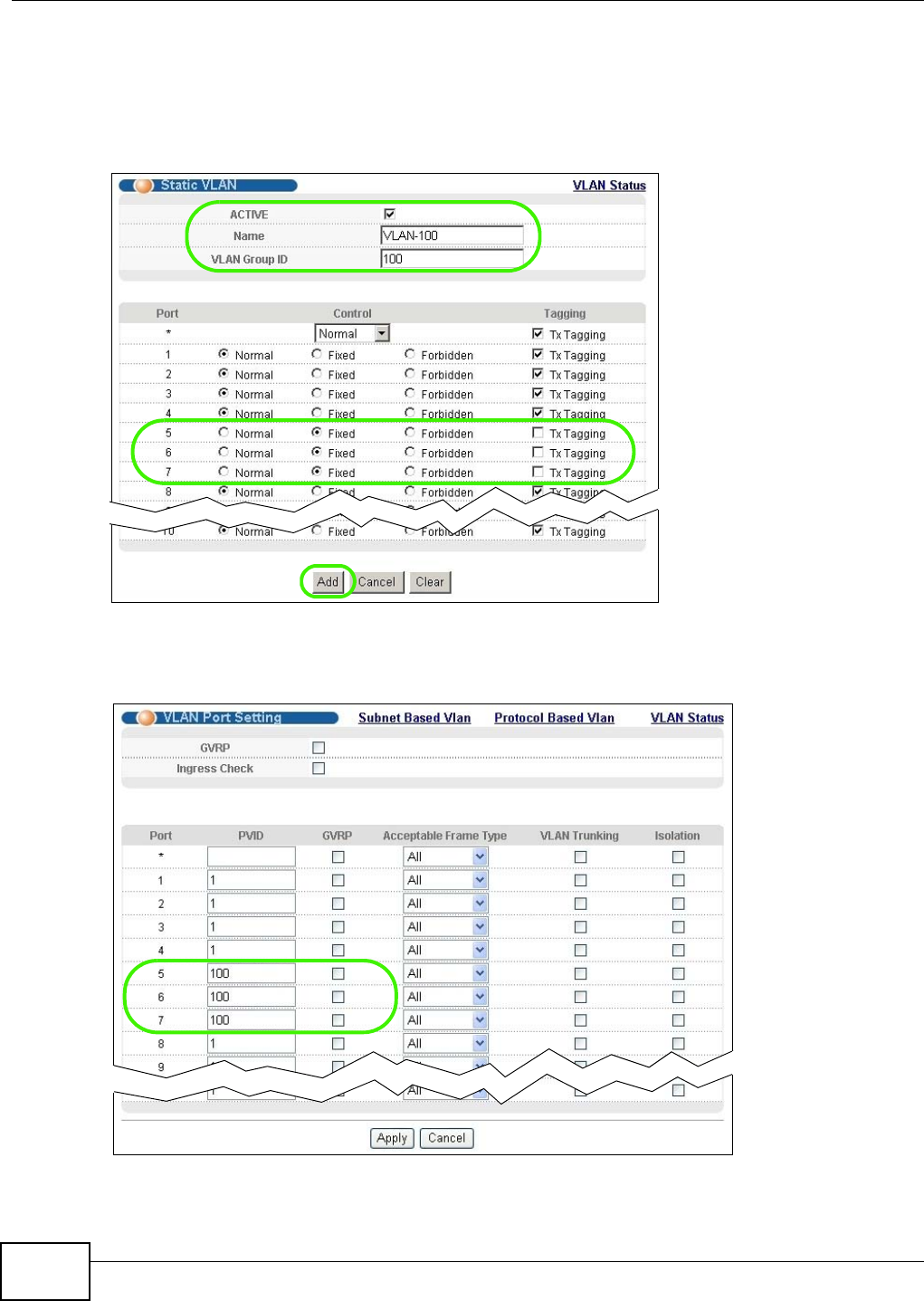Click Cancel in Static VLAN panel
Image resolution: width=924 pixels, height=1301 pixels.
click(x=376, y=582)
